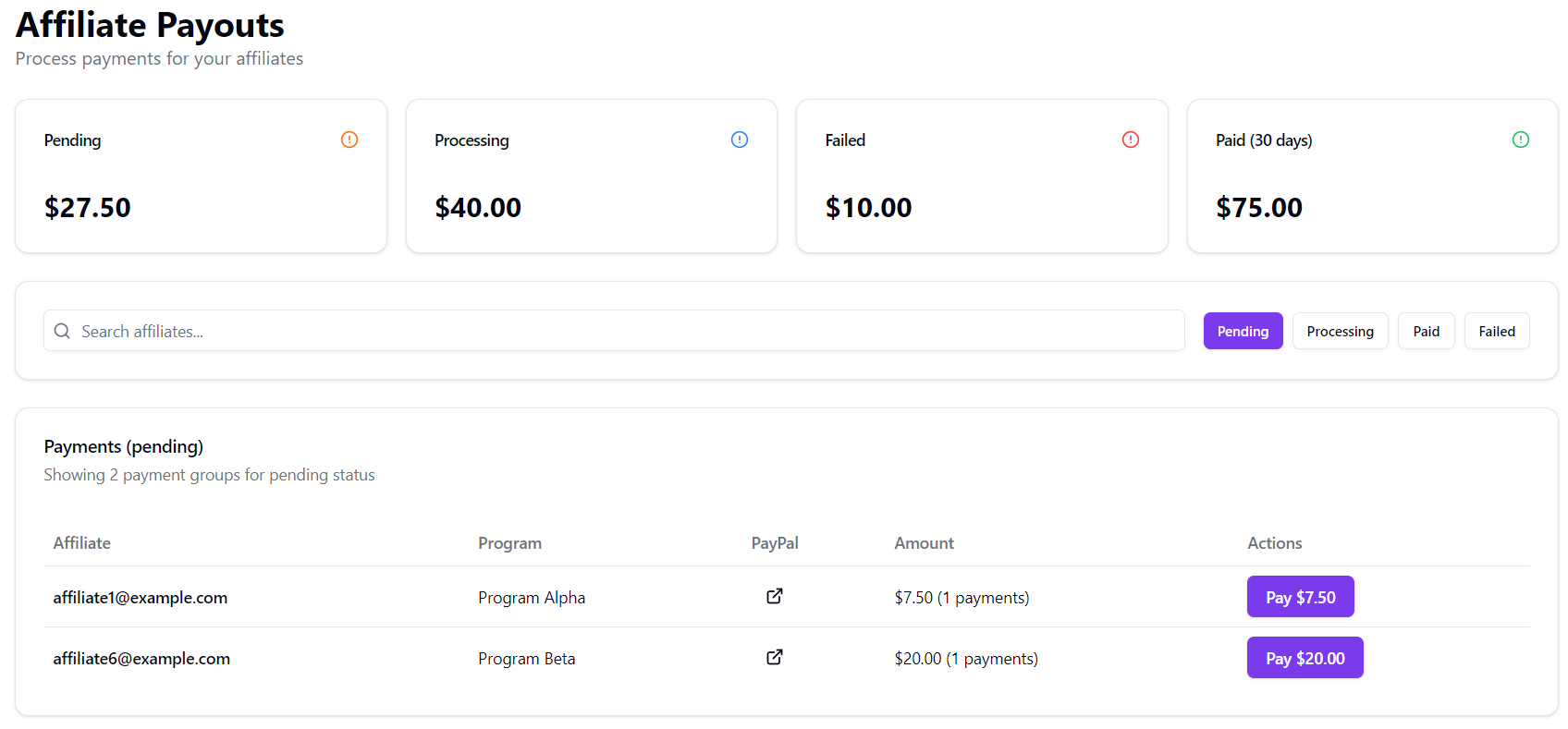This screenshot has width=1568, height=729.
Task: Click the Affiliate column header
Action: pyautogui.click(x=82, y=543)
